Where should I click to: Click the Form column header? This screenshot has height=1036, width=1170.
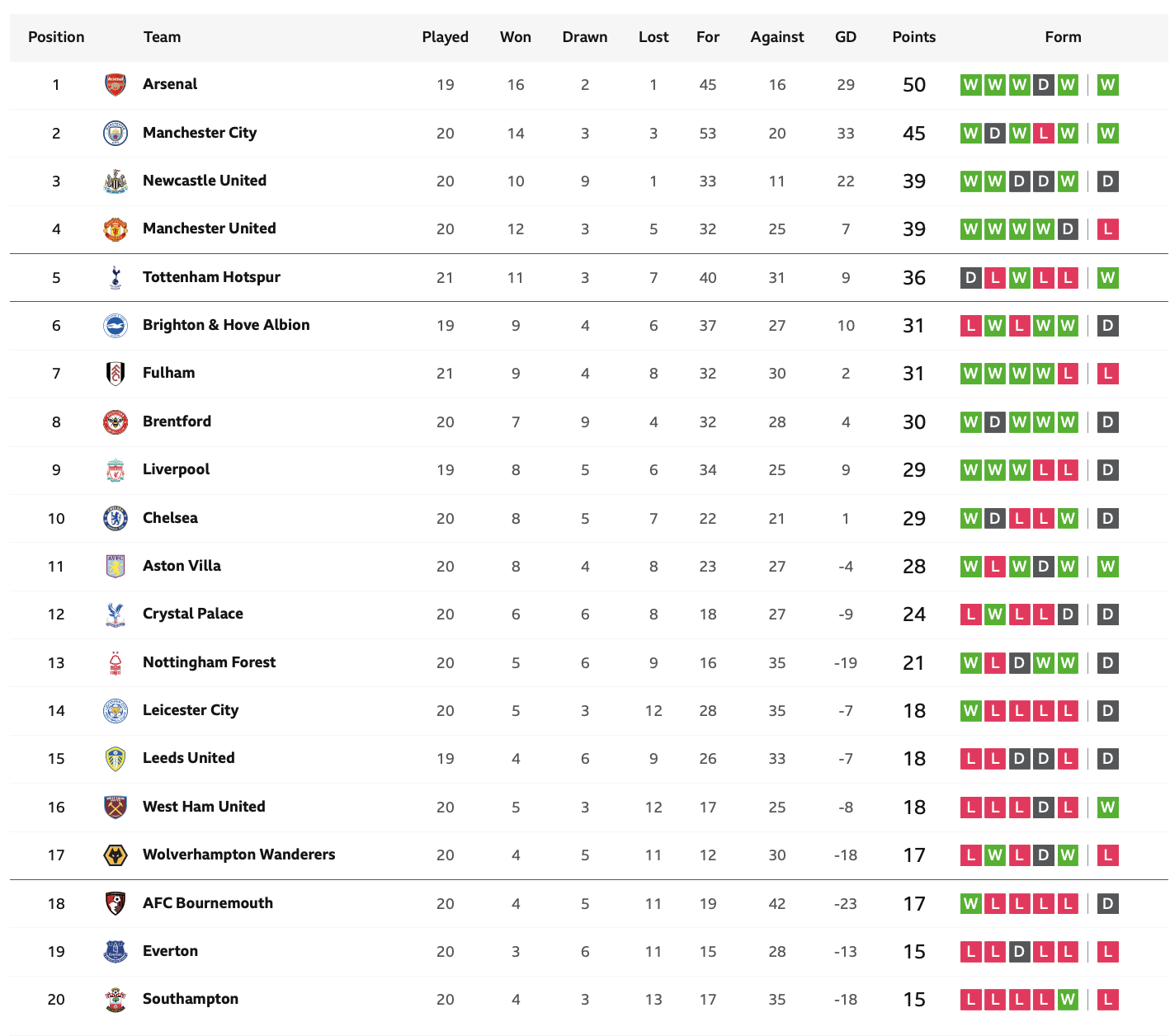(1063, 37)
